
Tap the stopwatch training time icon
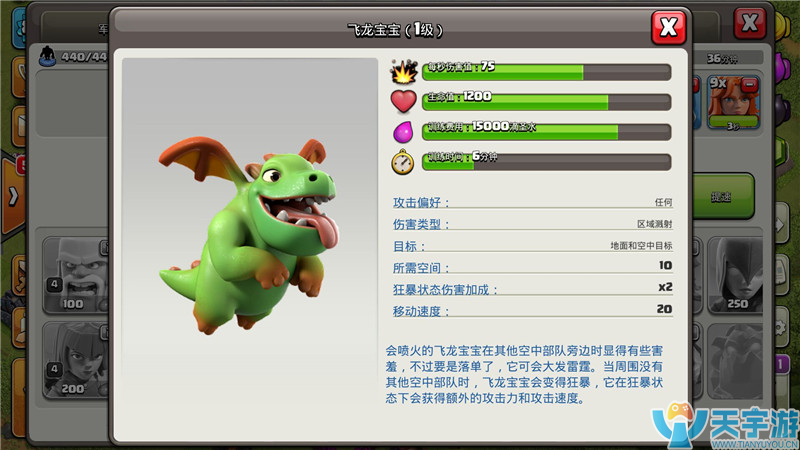coord(403,162)
